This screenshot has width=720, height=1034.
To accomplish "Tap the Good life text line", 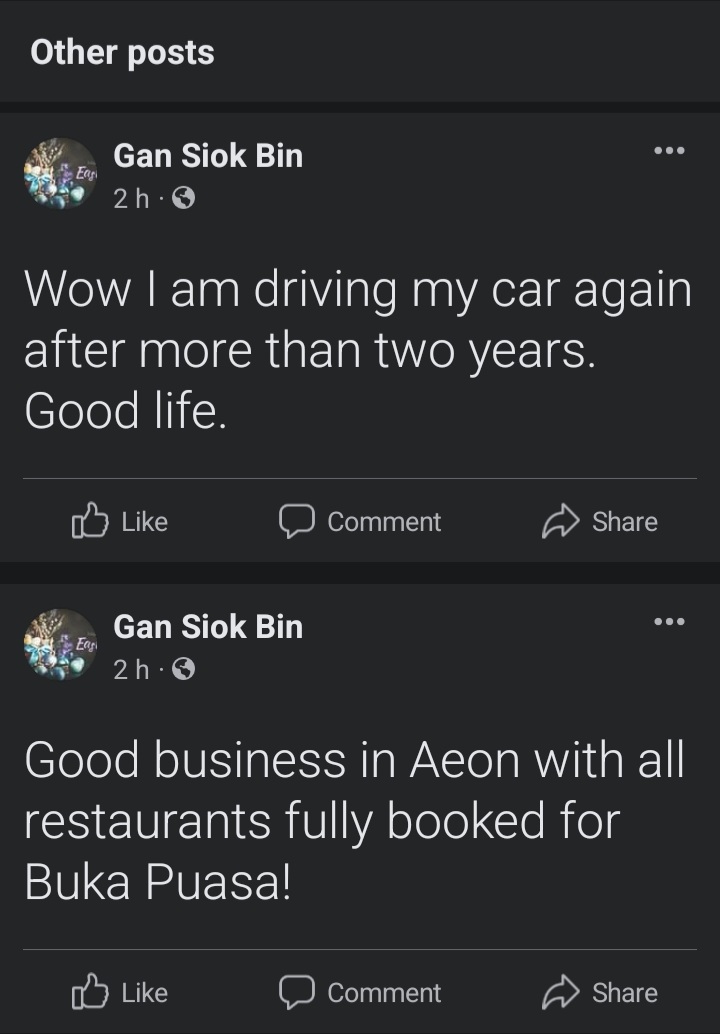I will (126, 411).
